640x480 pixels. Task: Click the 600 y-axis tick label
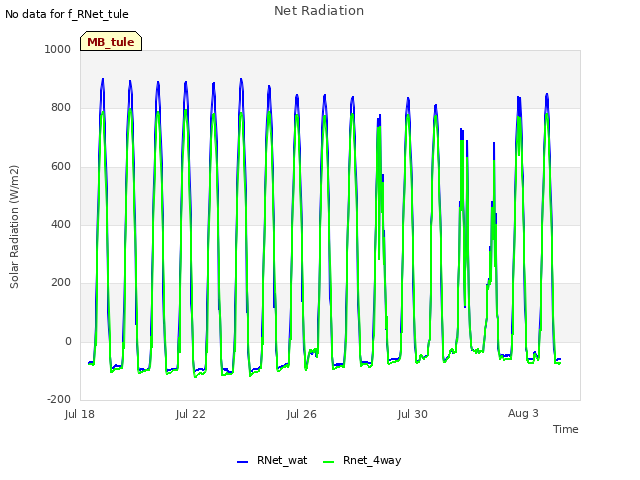click(61, 166)
